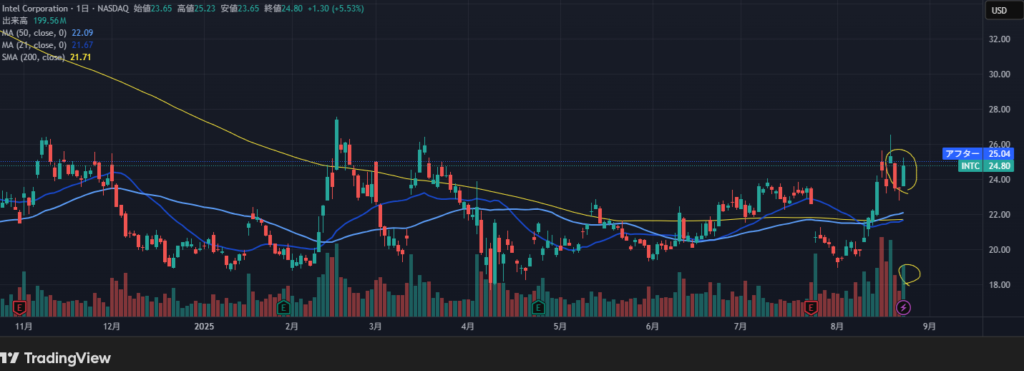
Task: Click the yellow 21.71 SMA value
Action: 80,57
